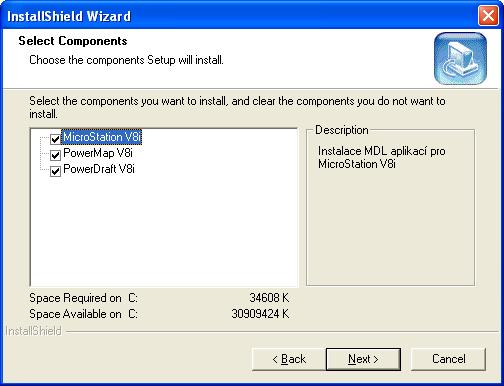Image resolution: width=504 pixels, height=386 pixels.
Task: Click the InstallShield brand label at bottom
Action: pyautogui.click(x=33, y=331)
